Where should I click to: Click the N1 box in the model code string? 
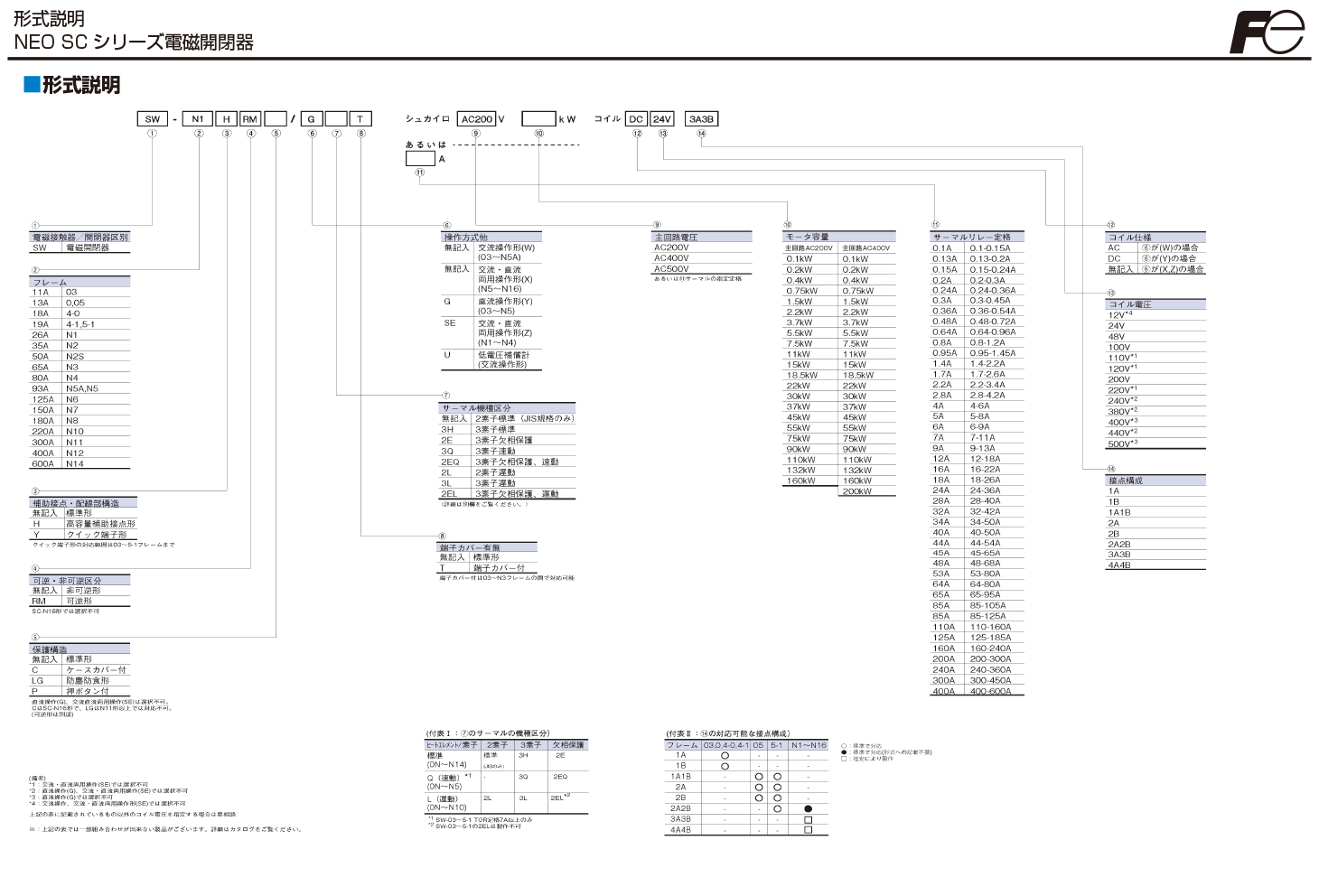(x=199, y=118)
